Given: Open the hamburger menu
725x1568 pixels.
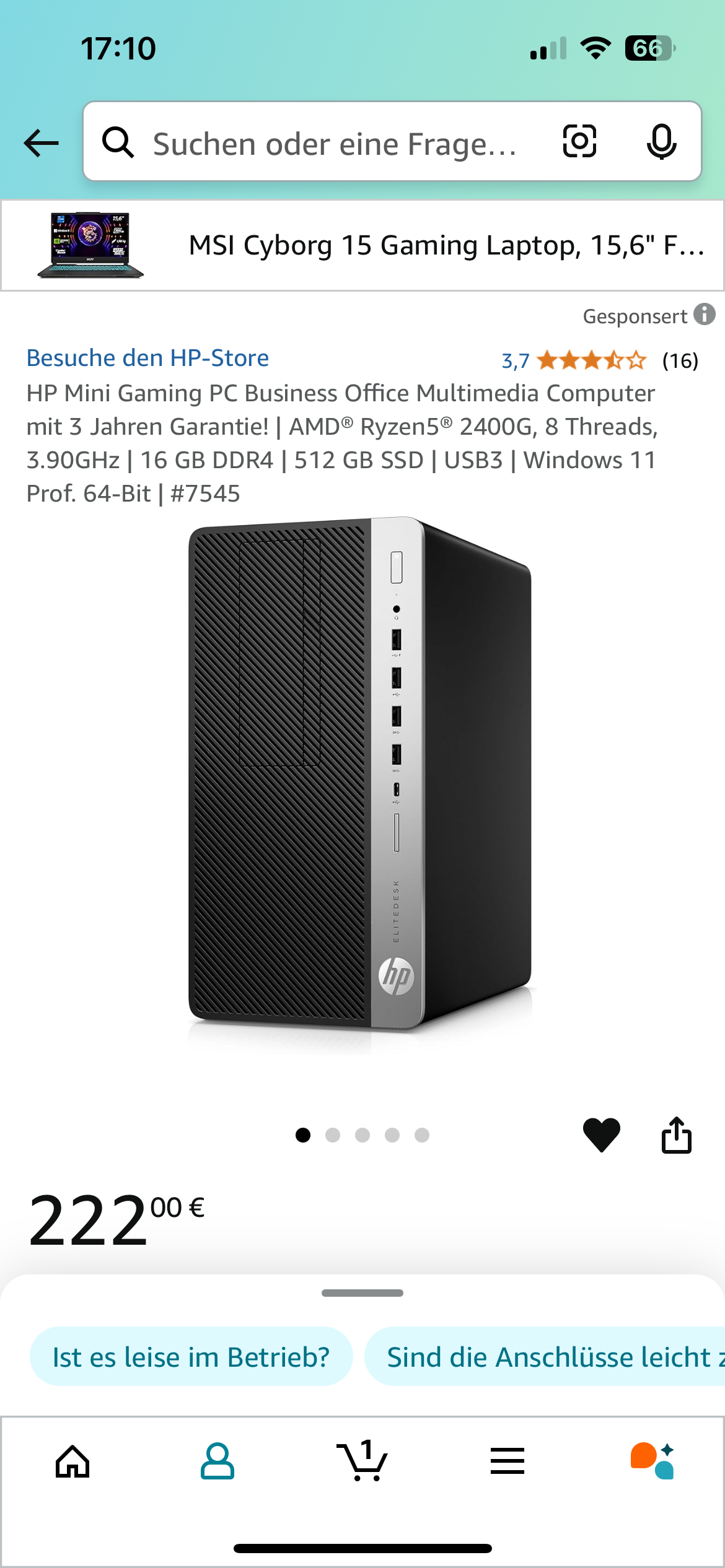Looking at the screenshot, I should point(507,1461).
